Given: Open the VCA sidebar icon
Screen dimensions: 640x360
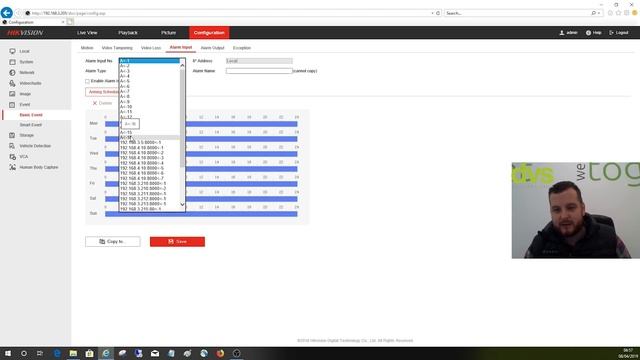Looking at the screenshot, I should 12,157.
